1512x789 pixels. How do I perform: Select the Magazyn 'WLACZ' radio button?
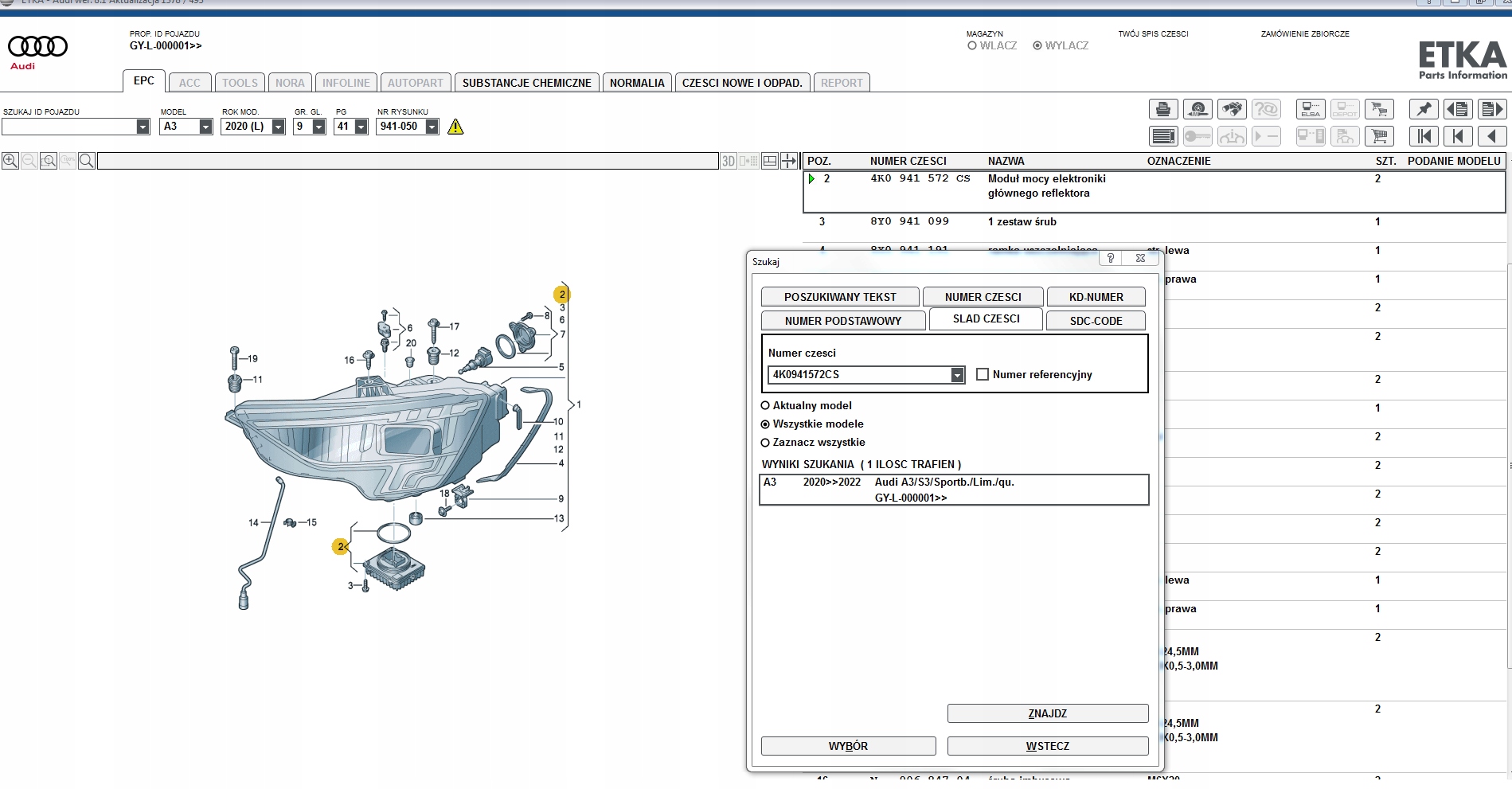click(x=972, y=46)
